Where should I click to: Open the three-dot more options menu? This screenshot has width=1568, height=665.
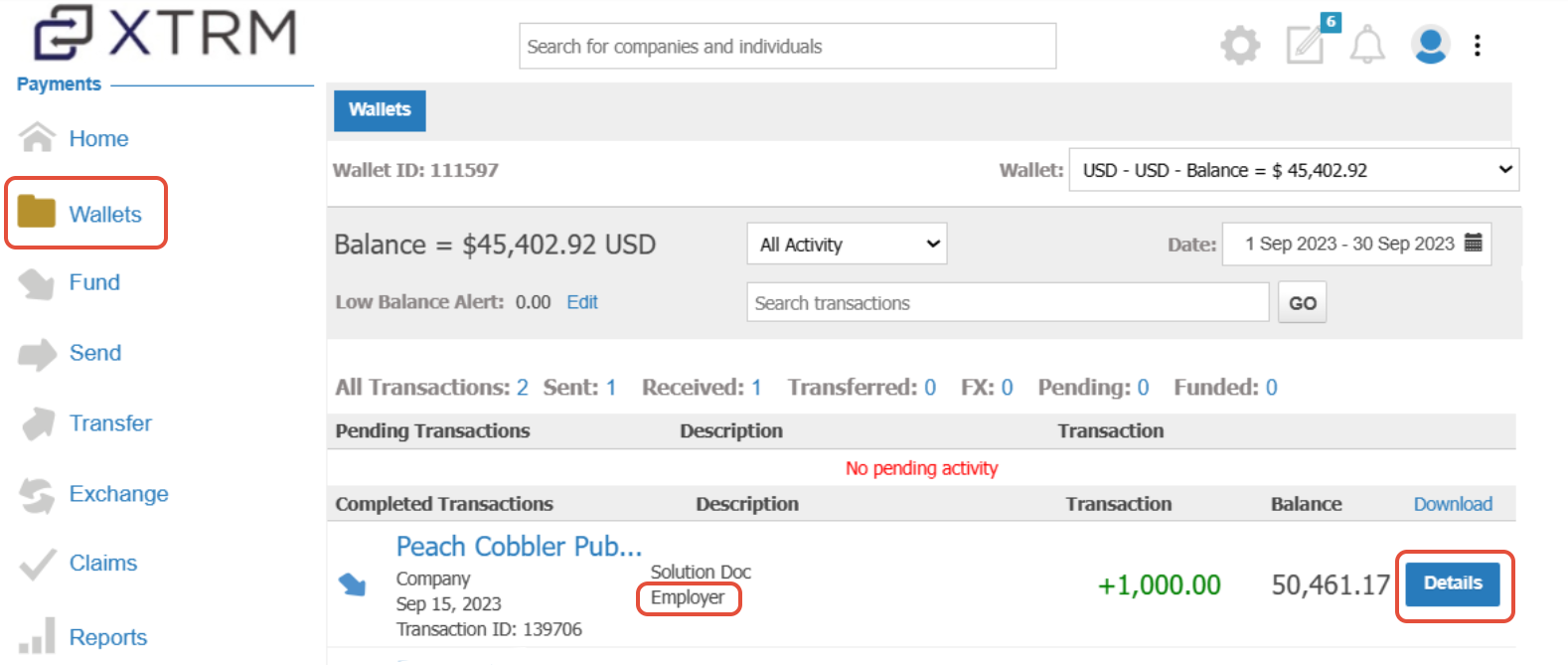1478,46
